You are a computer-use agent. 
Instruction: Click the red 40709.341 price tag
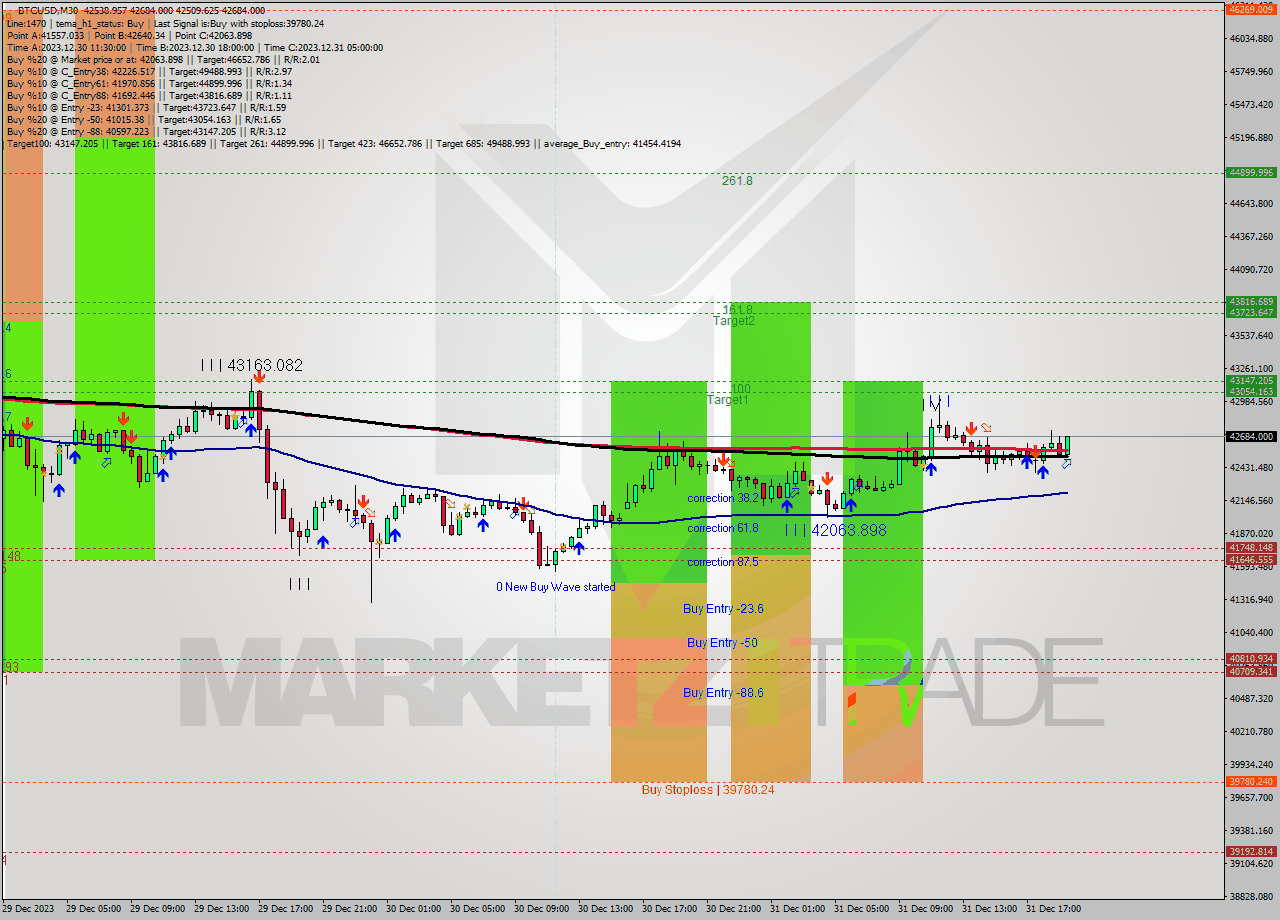(x=1251, y=671)
